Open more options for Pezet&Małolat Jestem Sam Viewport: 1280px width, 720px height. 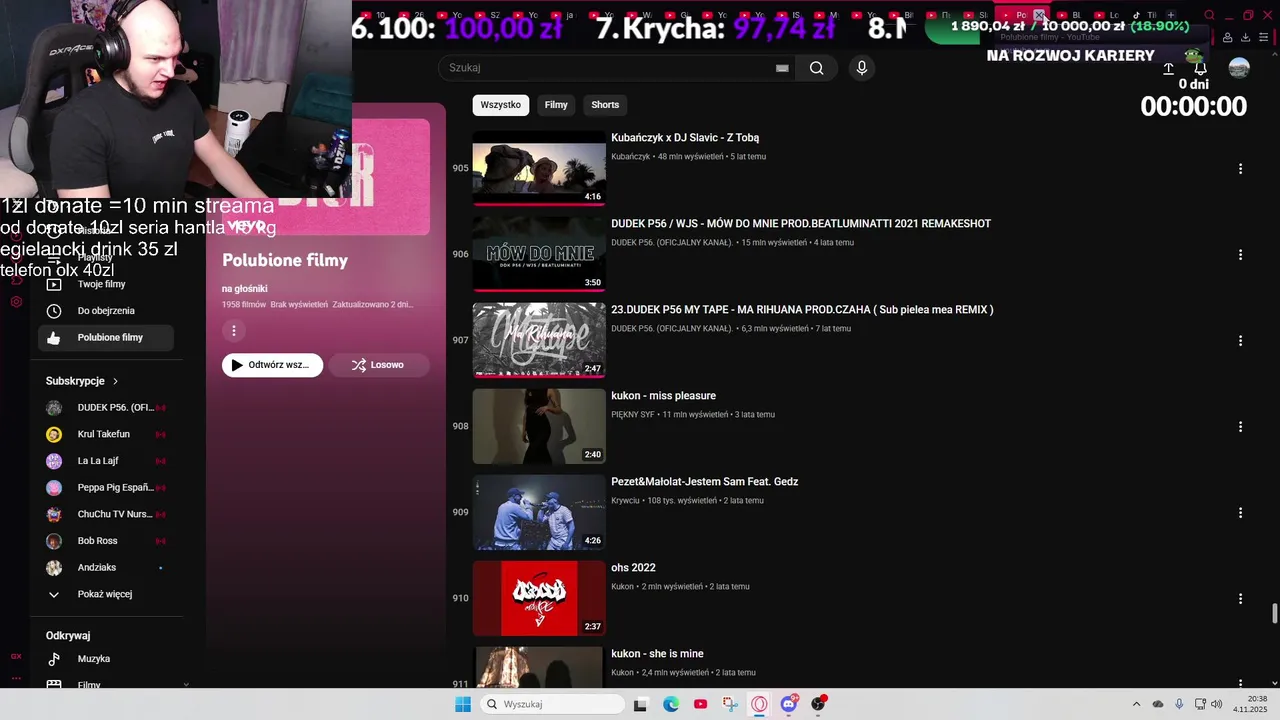pos(1240,513)
